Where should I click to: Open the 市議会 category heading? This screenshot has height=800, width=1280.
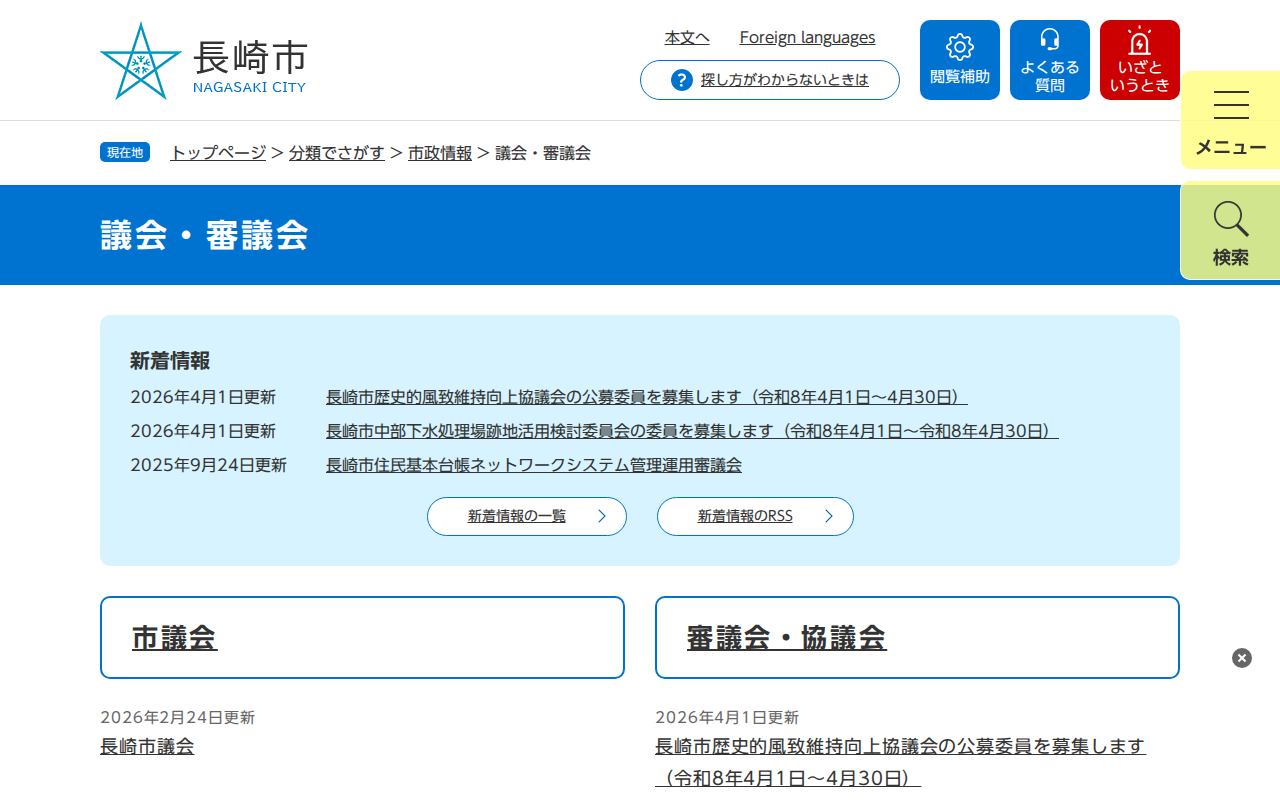[x=175, y=638]
